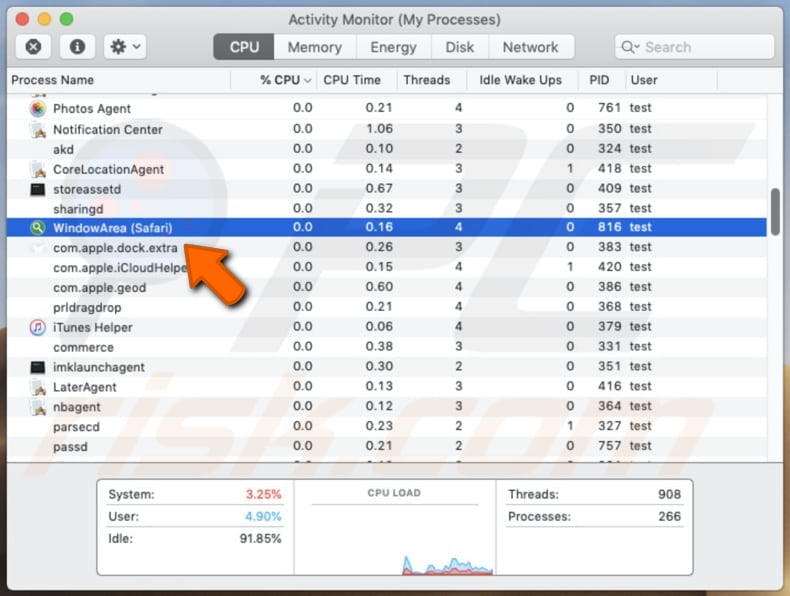
Task: Click CPU Time value 0.67
Action: point(379,188)
